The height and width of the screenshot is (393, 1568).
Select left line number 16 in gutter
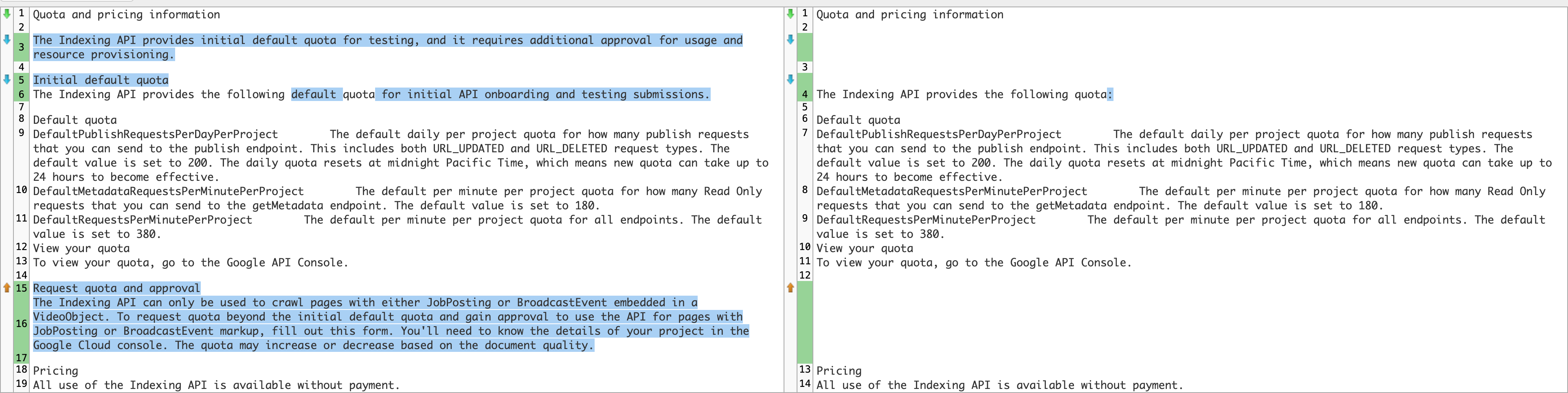(x=21, y=323)
